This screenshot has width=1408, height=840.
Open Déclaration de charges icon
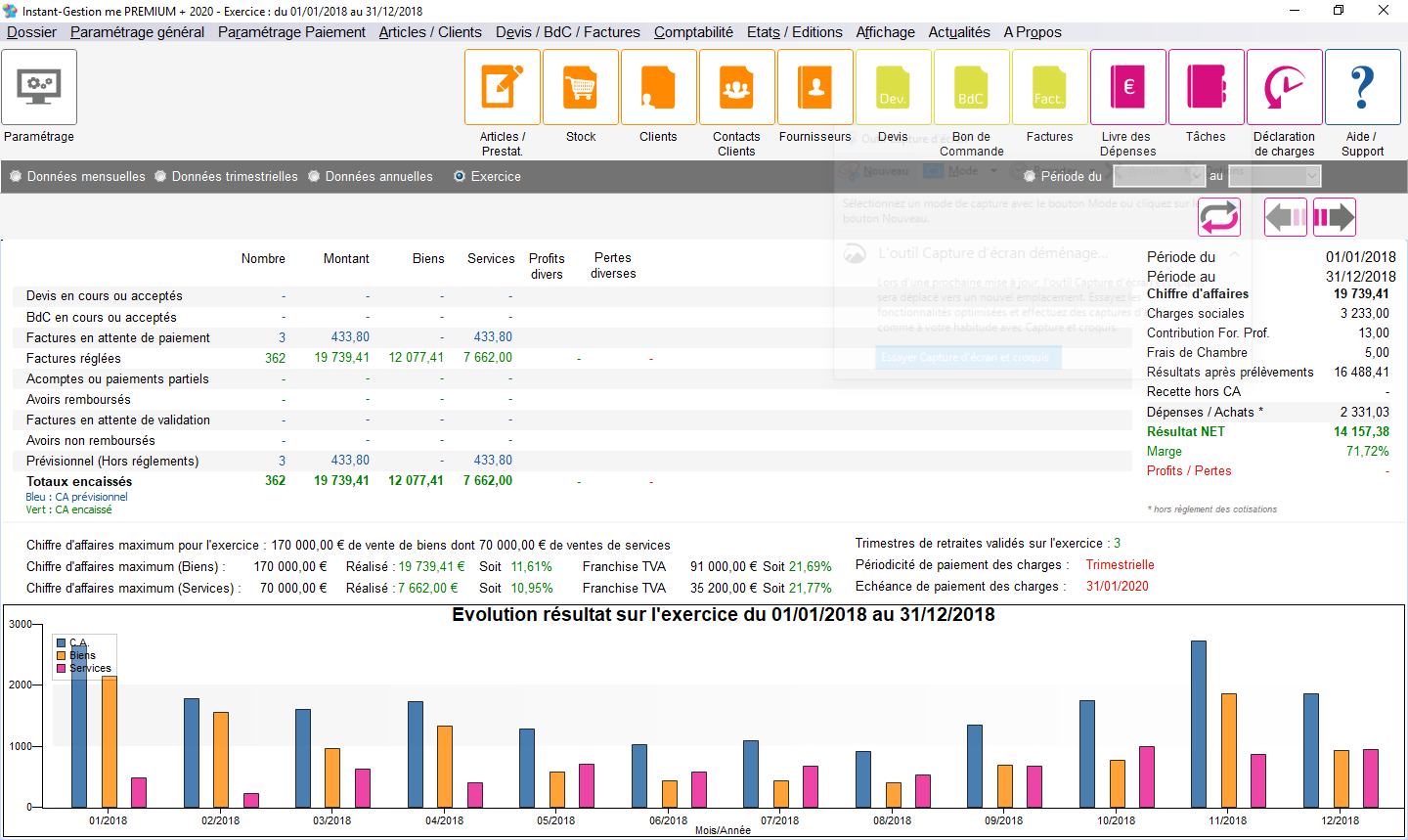click(1285, 87)
